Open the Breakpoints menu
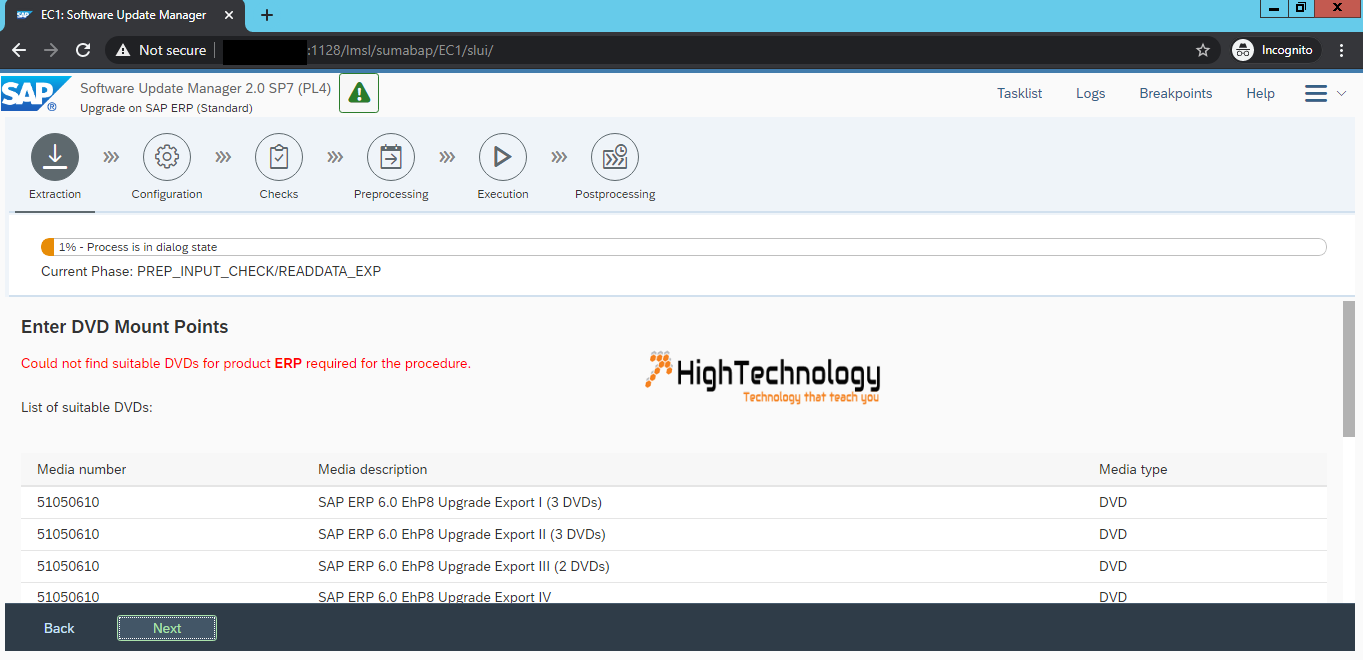The image size is (1363, 660). click(1175, 93)
